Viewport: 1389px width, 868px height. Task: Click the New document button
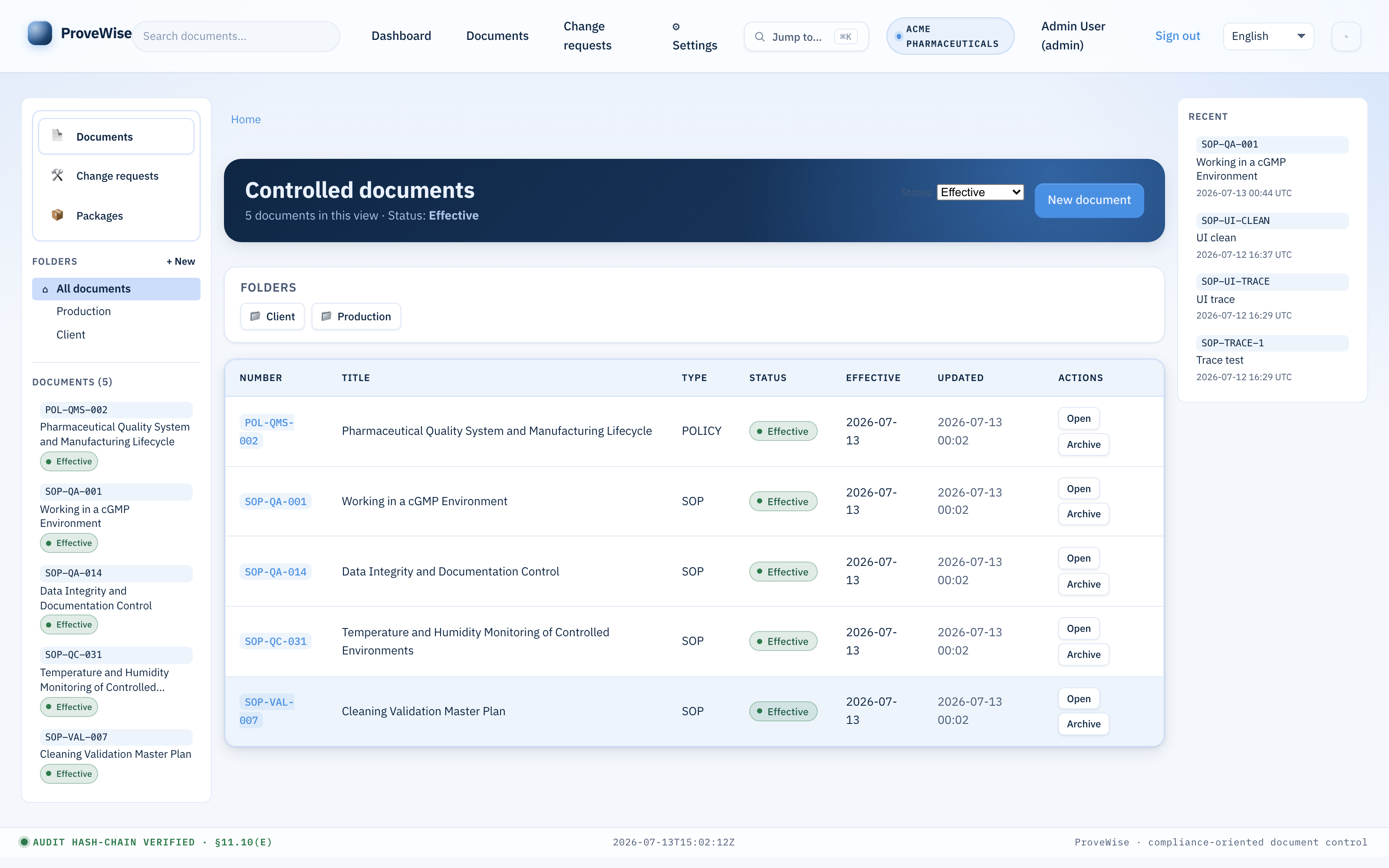[1089, 200]
